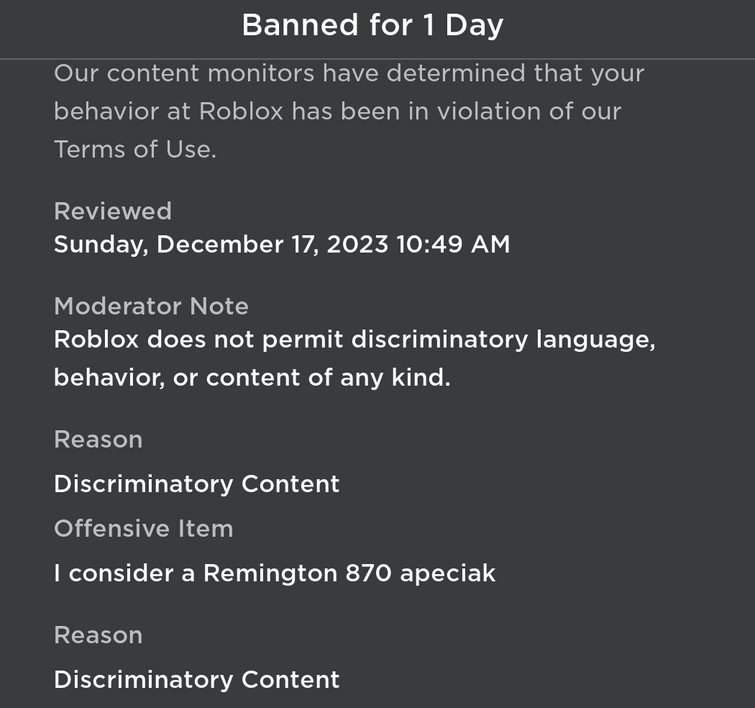Click the 'Reviewed' label

tap(113, 211)
